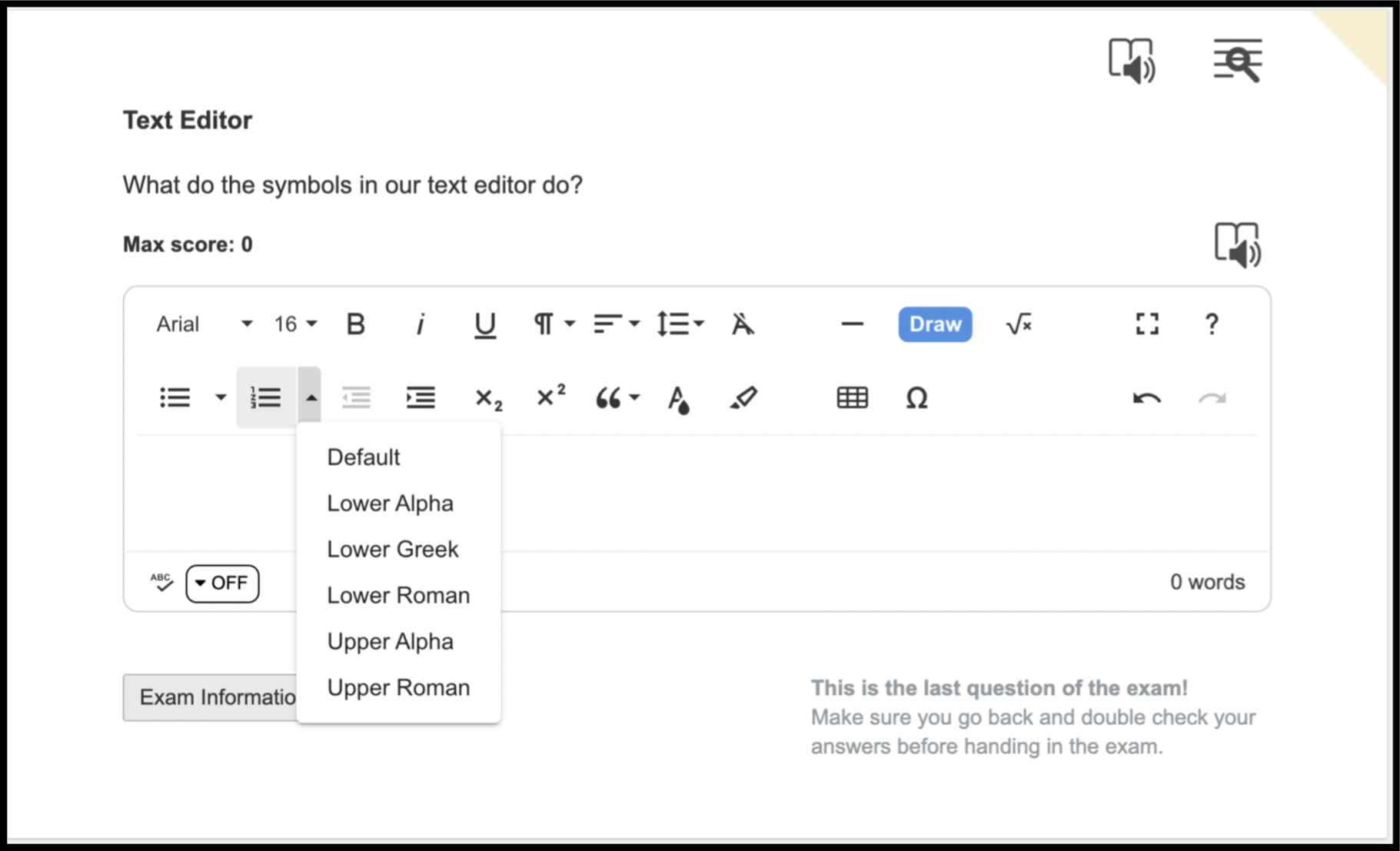Open the font size 16 dropdown
Image resolution: width=1400 pixels, height=851 pixels.
(295, 324)
